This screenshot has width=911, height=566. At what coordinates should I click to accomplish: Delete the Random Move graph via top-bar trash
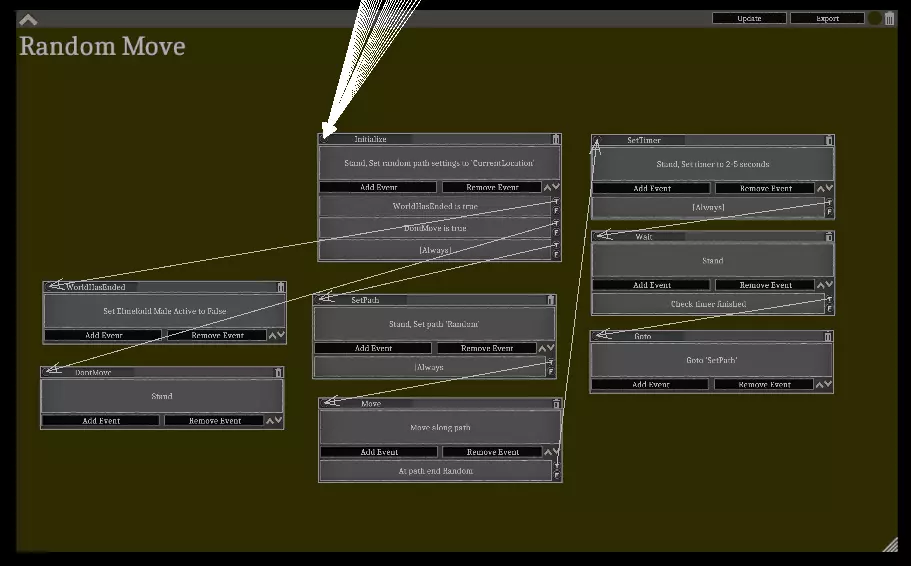890,19
